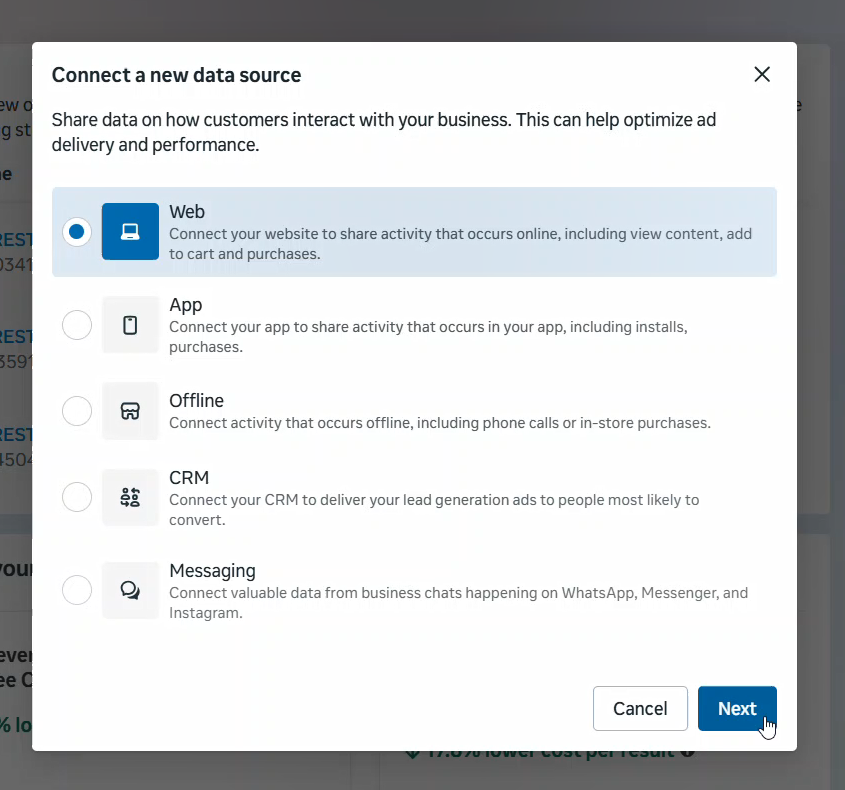Screen dimensions: 845x790
Task: Click the Cancel button
Action: [x=640, y=709]
